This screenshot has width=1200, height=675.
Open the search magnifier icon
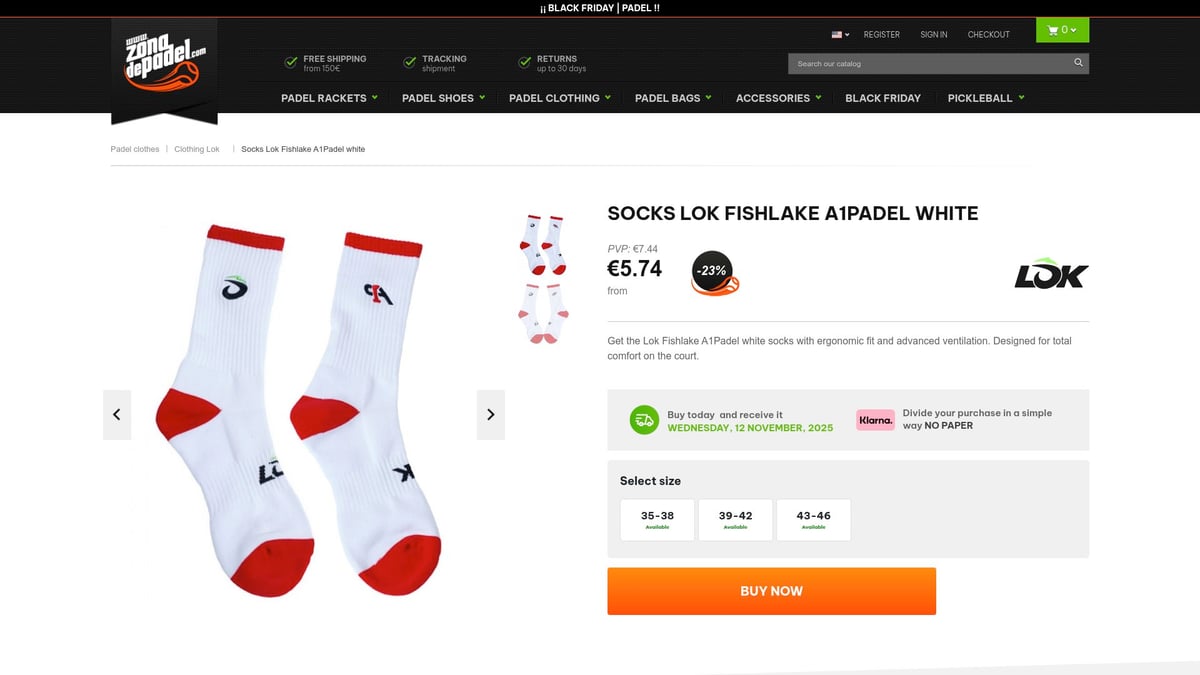(x=1078, y=62)
